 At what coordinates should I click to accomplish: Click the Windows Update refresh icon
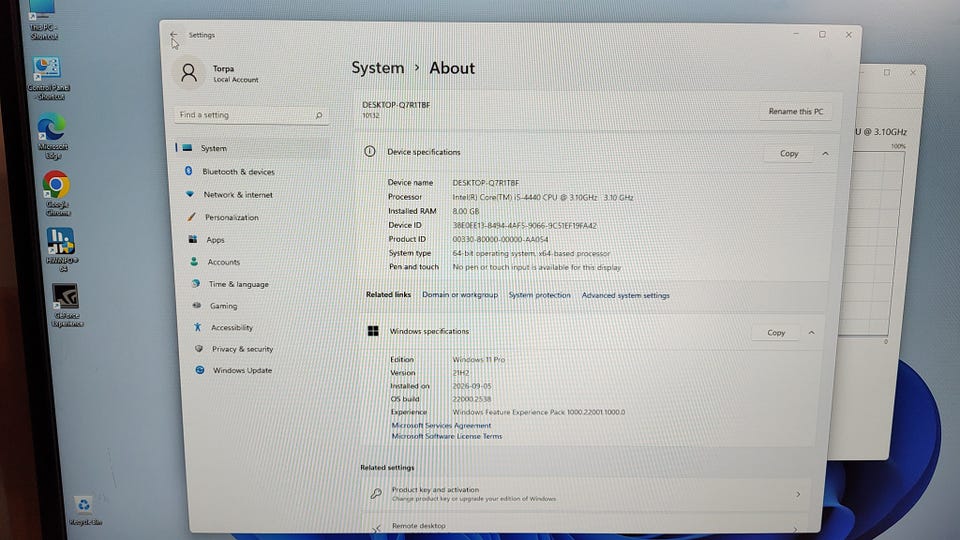coord(200,370)
